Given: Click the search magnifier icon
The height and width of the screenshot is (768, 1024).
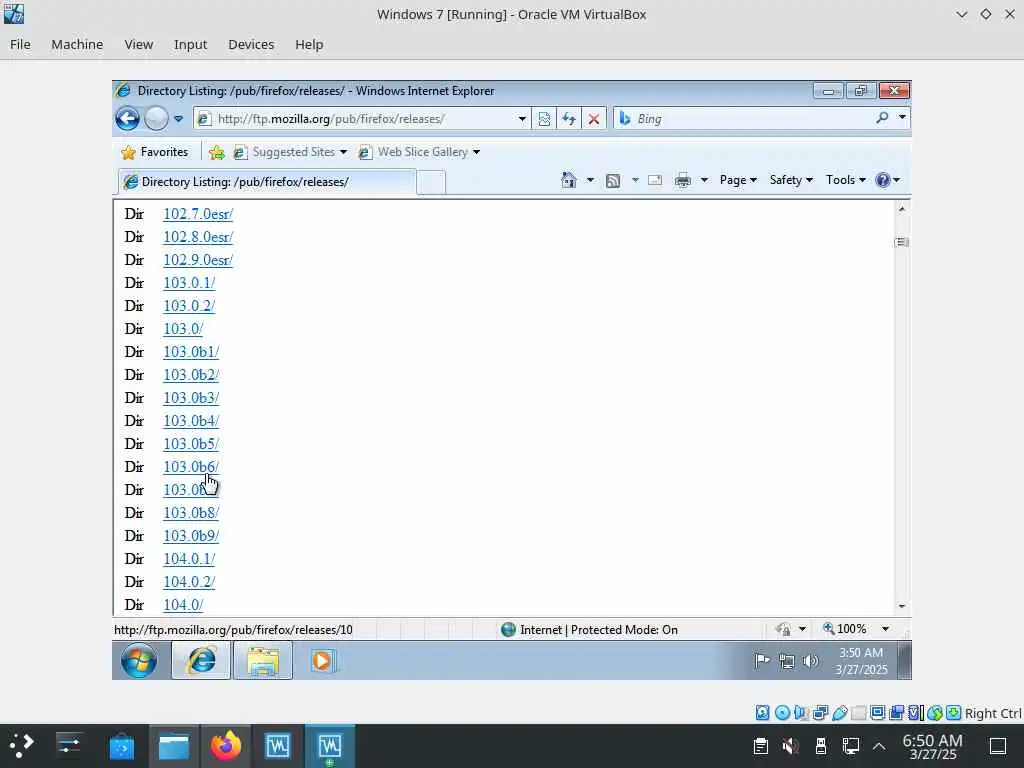Looking at the screenshot, I should 882,118.
